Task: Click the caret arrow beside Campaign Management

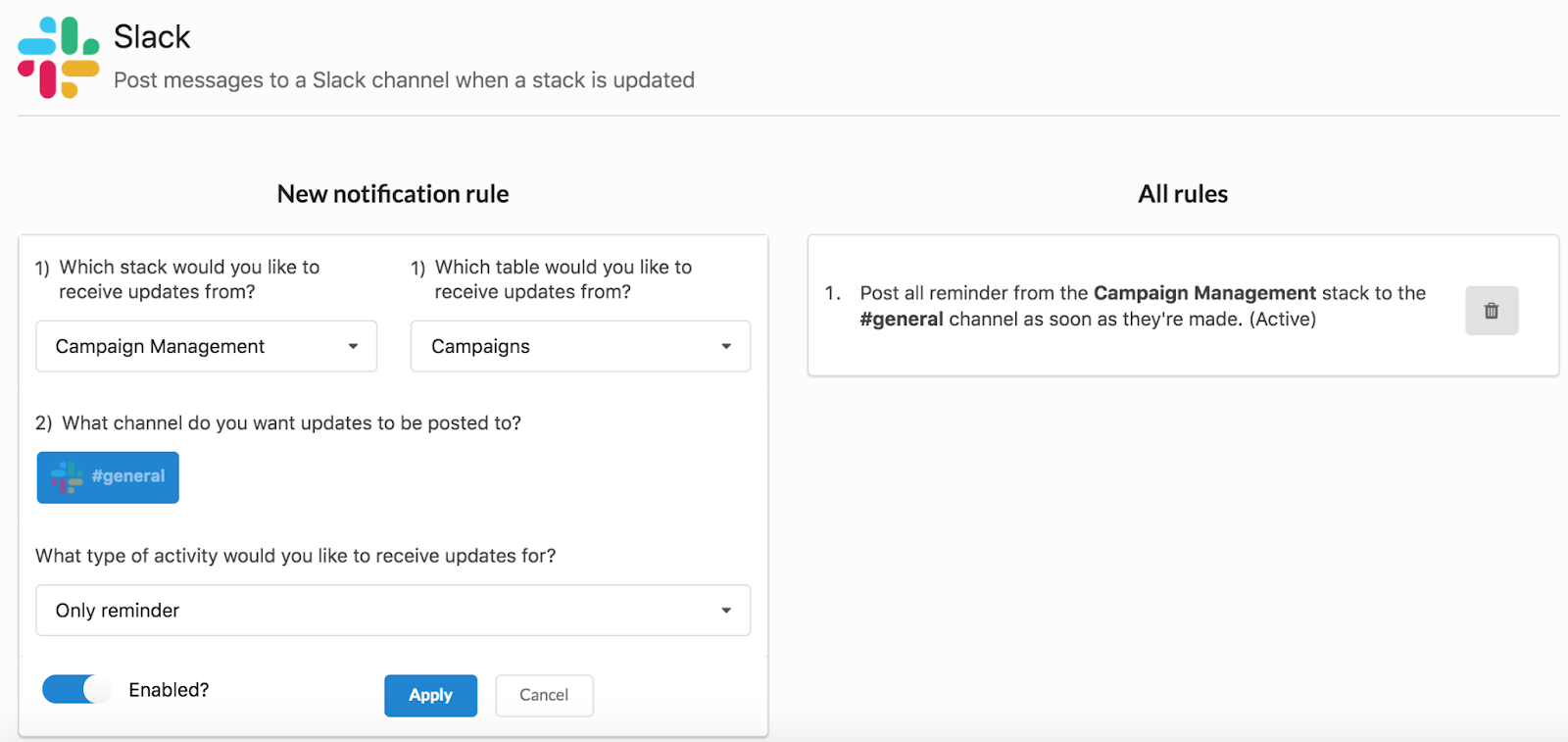Action: pyautogui.click(x=353, y=346)
